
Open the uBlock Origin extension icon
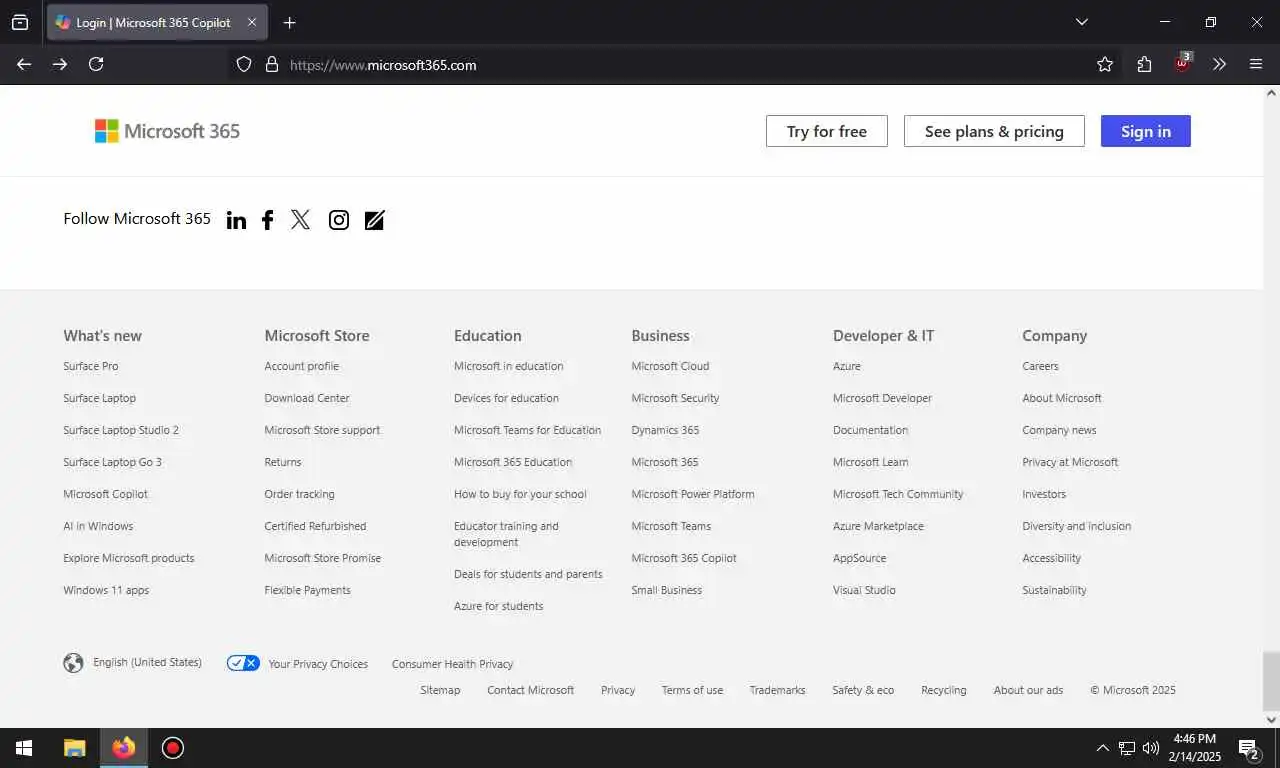1183,63
